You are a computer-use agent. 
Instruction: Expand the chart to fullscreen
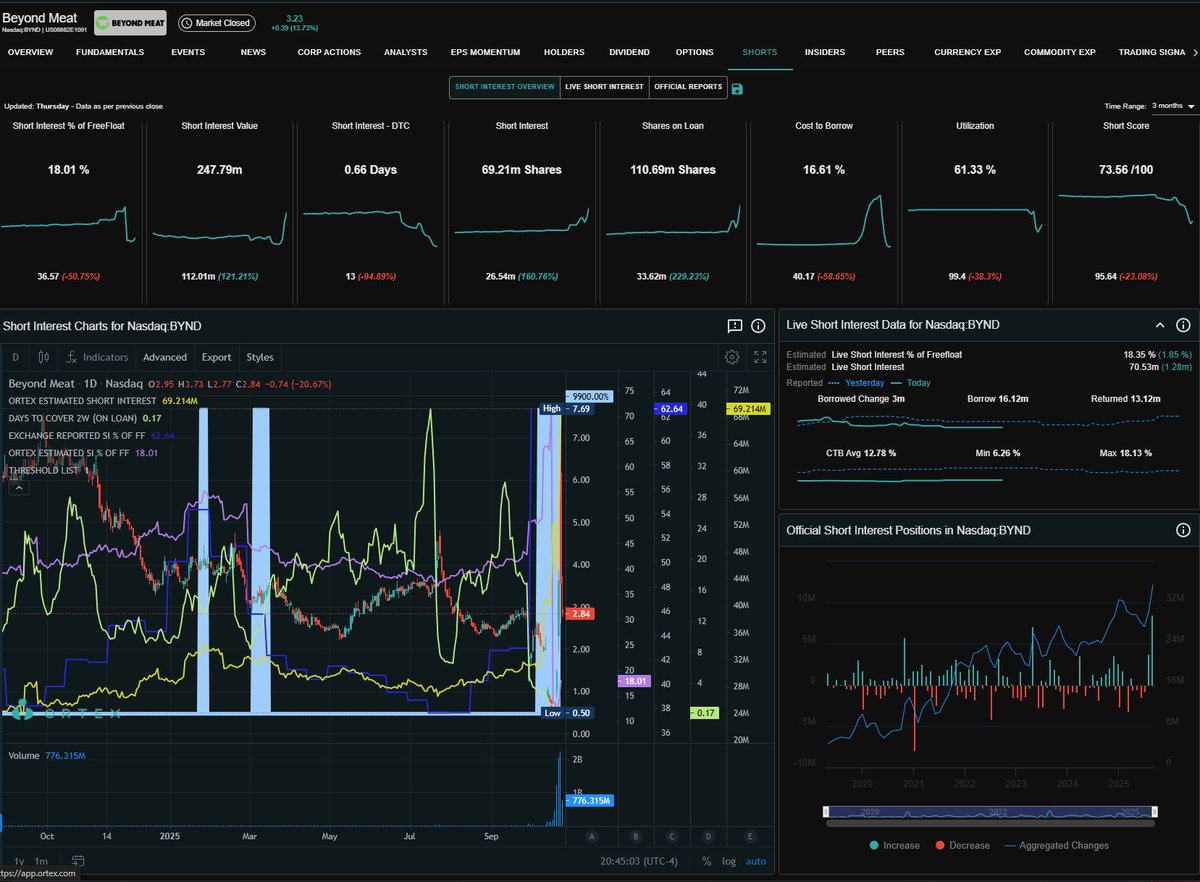click(x=760, y=357)
